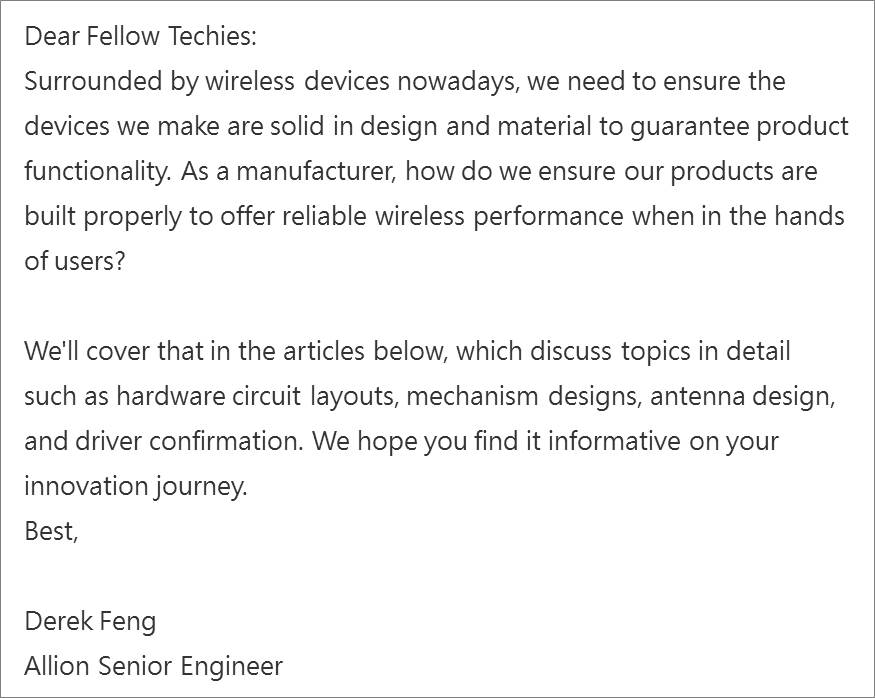Viewport: 875px width, 698px height.
Task: Click the word 'Surrounded' starting first paragraph
Action: coord(93,81)
